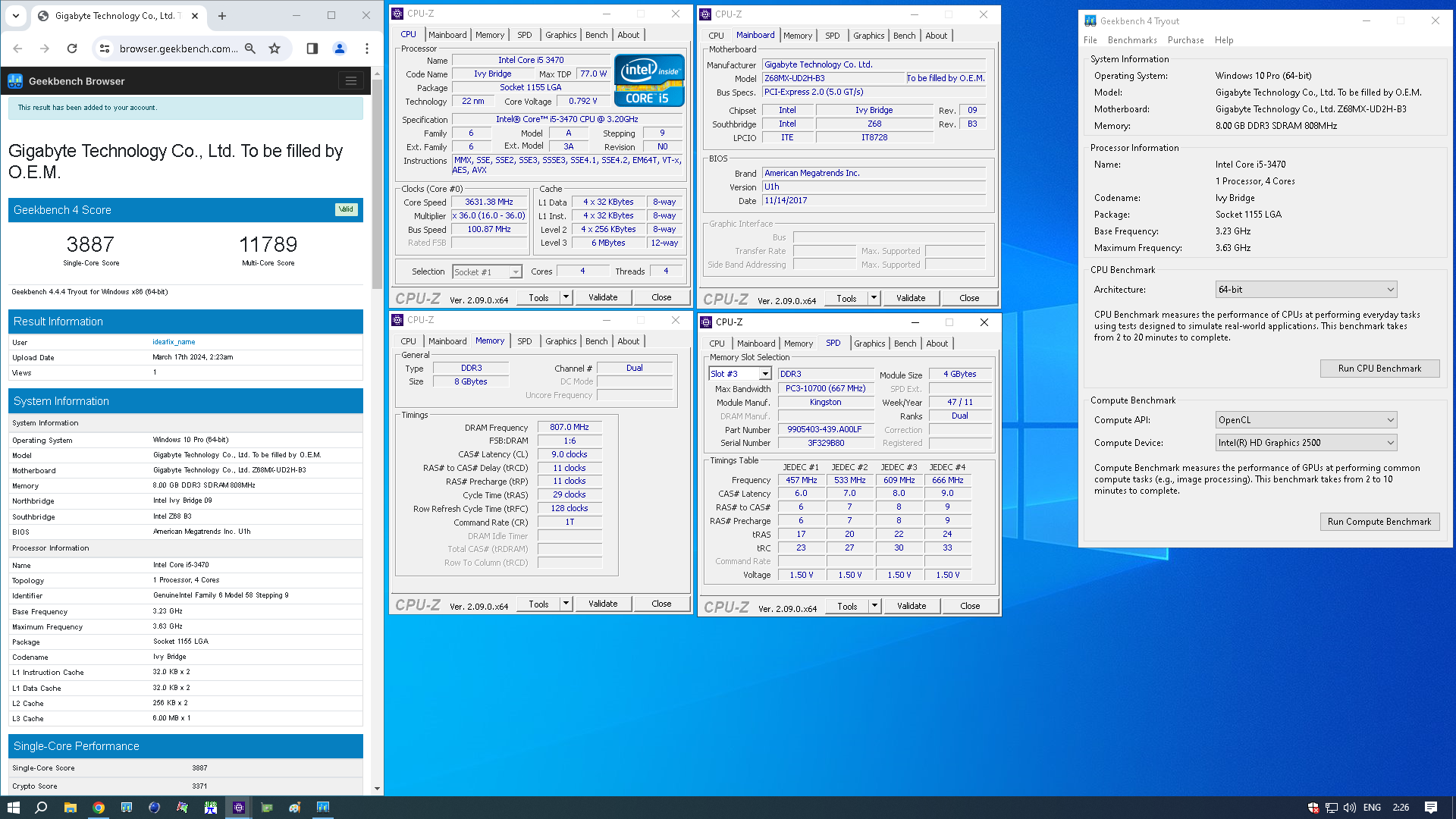Close the Gigabyte Technology browser tab
This screenshot has width=1456, height=819.
[195, 15]
